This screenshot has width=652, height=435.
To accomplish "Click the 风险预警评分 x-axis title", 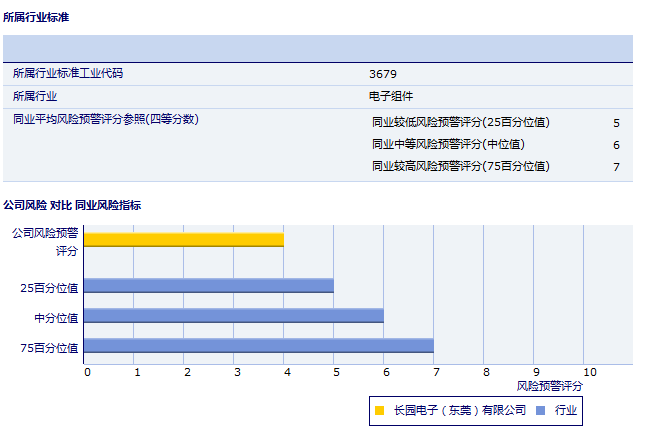I will [549, 385].
